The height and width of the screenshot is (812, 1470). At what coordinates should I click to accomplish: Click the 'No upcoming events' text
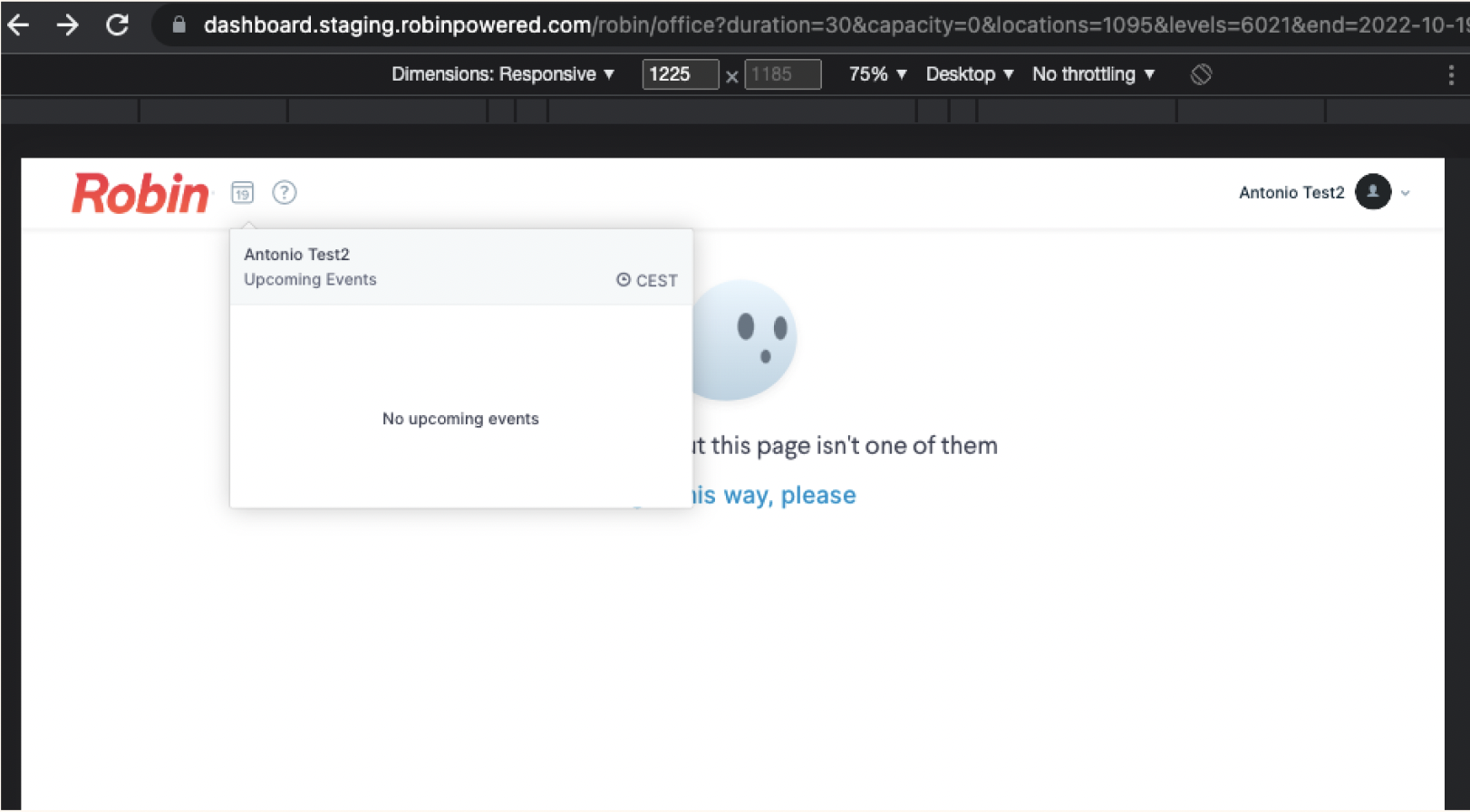pos(460,419)
